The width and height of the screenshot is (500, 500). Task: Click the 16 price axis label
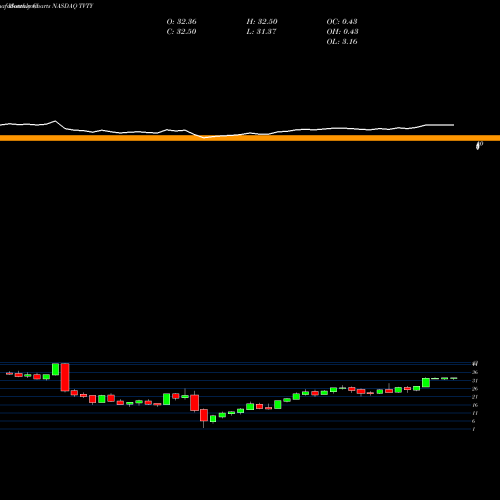(475, 405)
